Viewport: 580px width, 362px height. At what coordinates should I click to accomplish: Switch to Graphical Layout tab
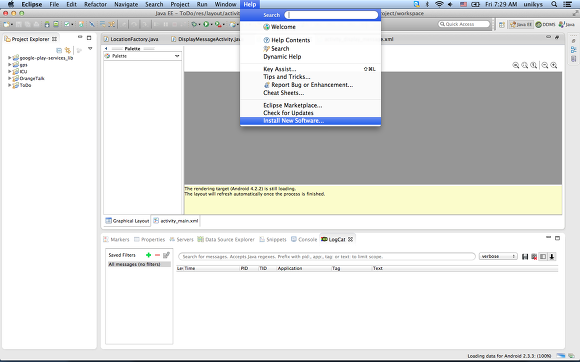coord(127,221)
